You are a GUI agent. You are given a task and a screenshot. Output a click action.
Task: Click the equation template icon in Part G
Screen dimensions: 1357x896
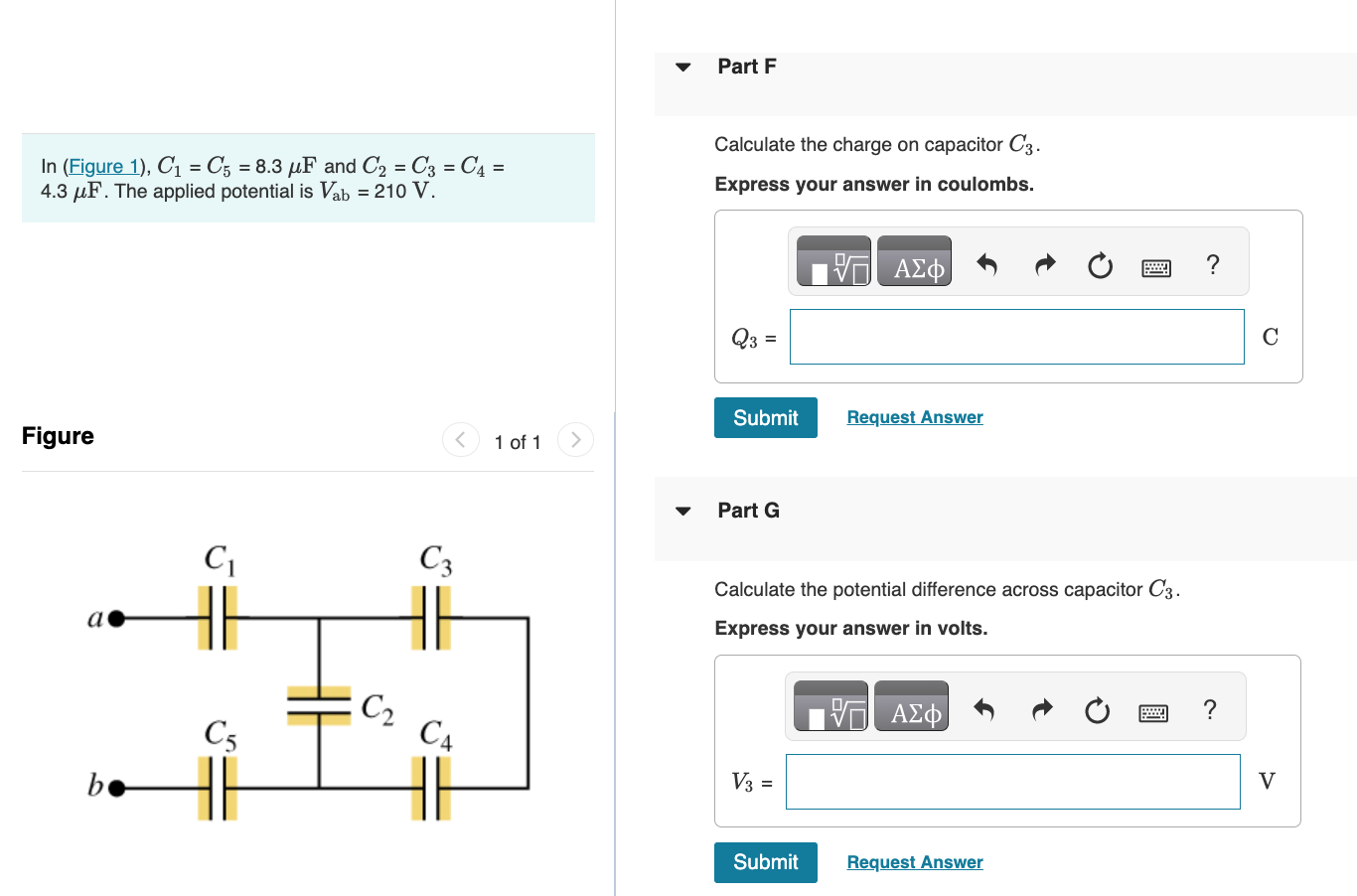point(829,705)
